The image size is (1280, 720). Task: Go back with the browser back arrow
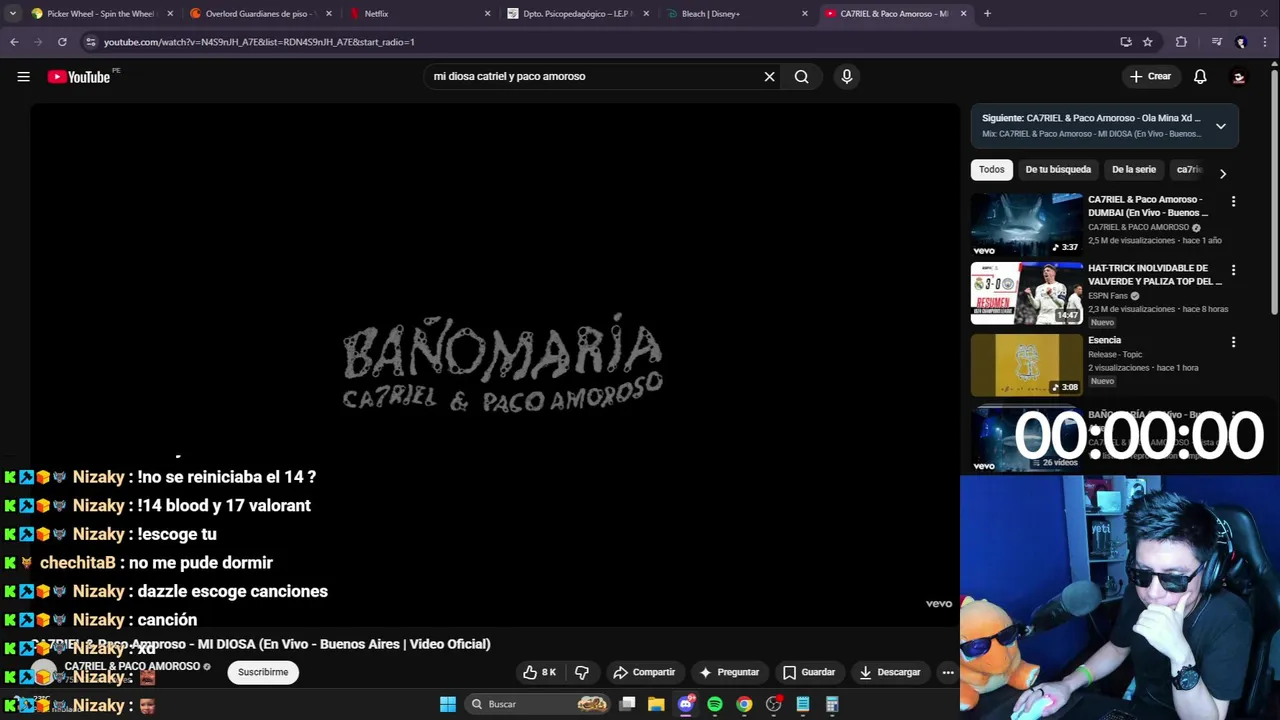coord(14,42)
